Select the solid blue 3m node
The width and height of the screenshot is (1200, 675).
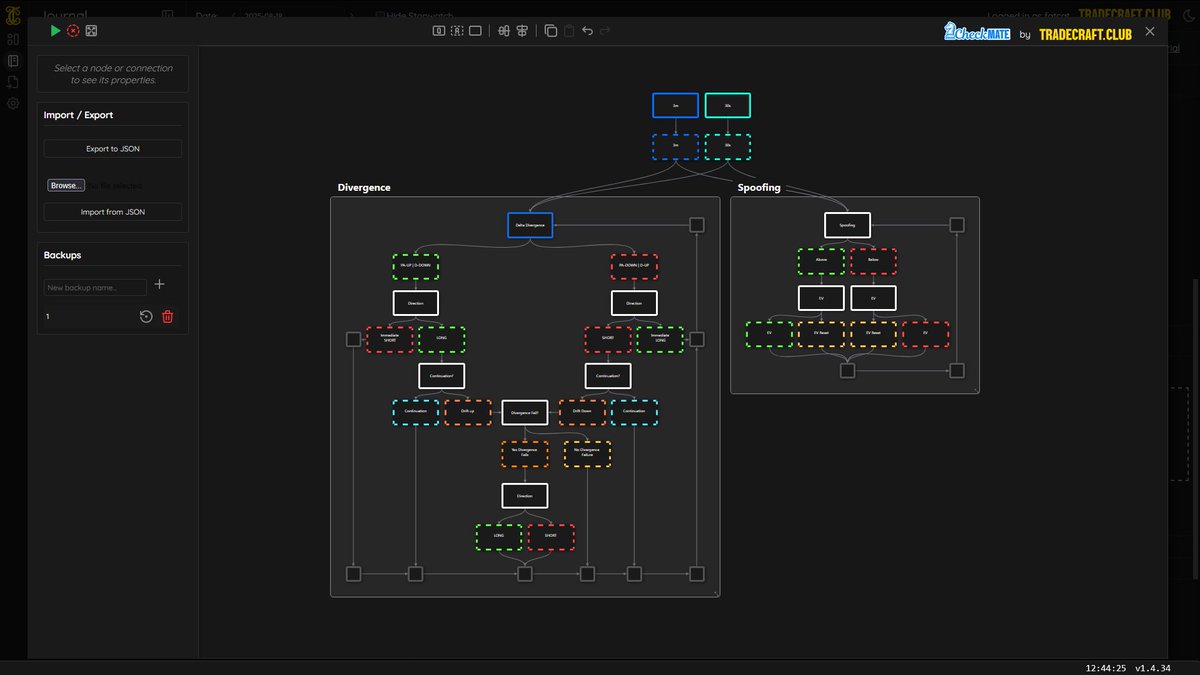[675, 105]
